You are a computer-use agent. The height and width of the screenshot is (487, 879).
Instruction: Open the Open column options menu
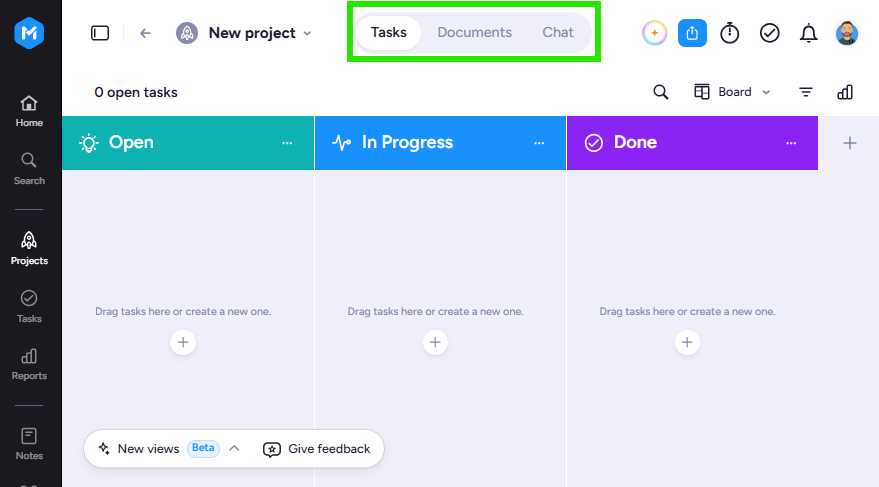coord(287,143)
